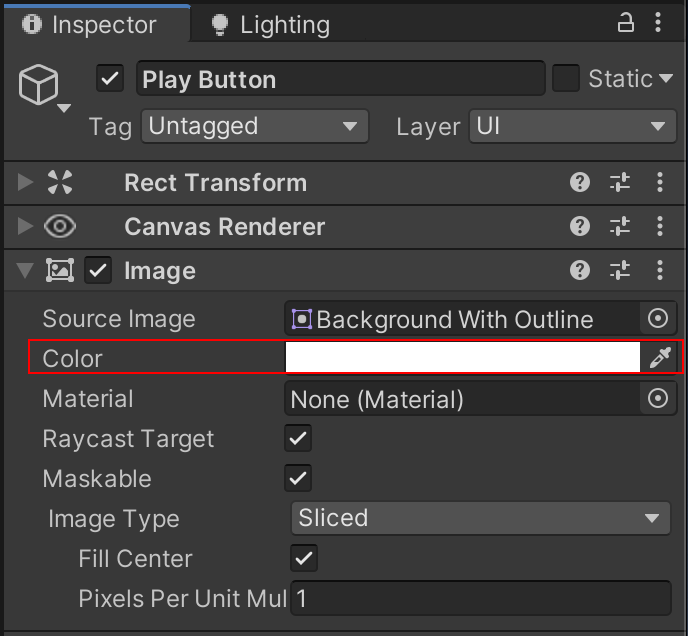Open the Tag dropdown showing Untagged

pyautogui.click(x=254, y=126)
